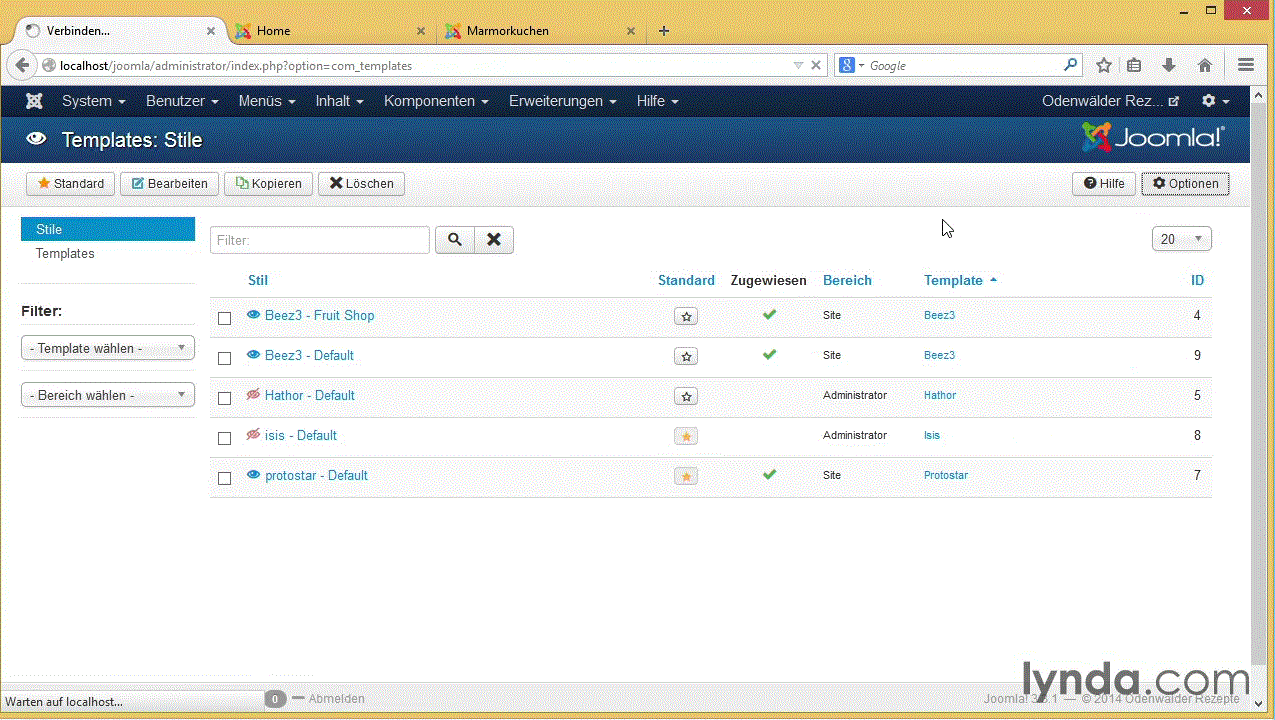
Task: Click the orange default star for protostar
Action: pyautogui.click(x=686, y=476)
